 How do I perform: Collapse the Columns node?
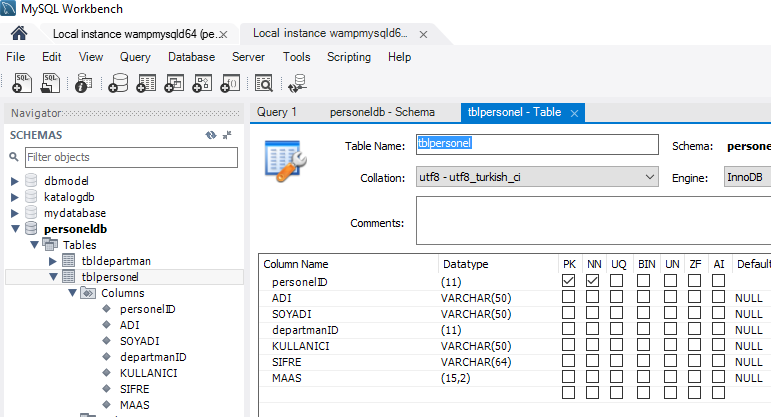[x=72, y=293]
